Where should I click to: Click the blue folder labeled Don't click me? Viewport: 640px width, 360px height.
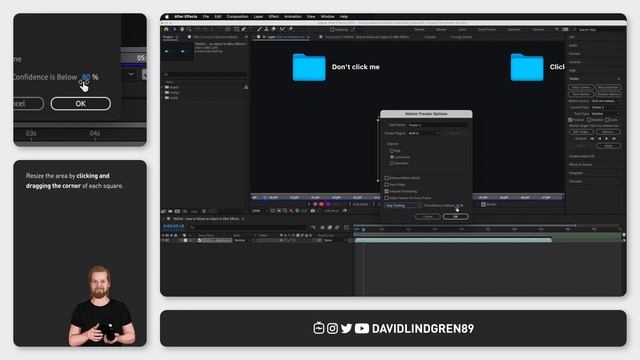point(309,67)
